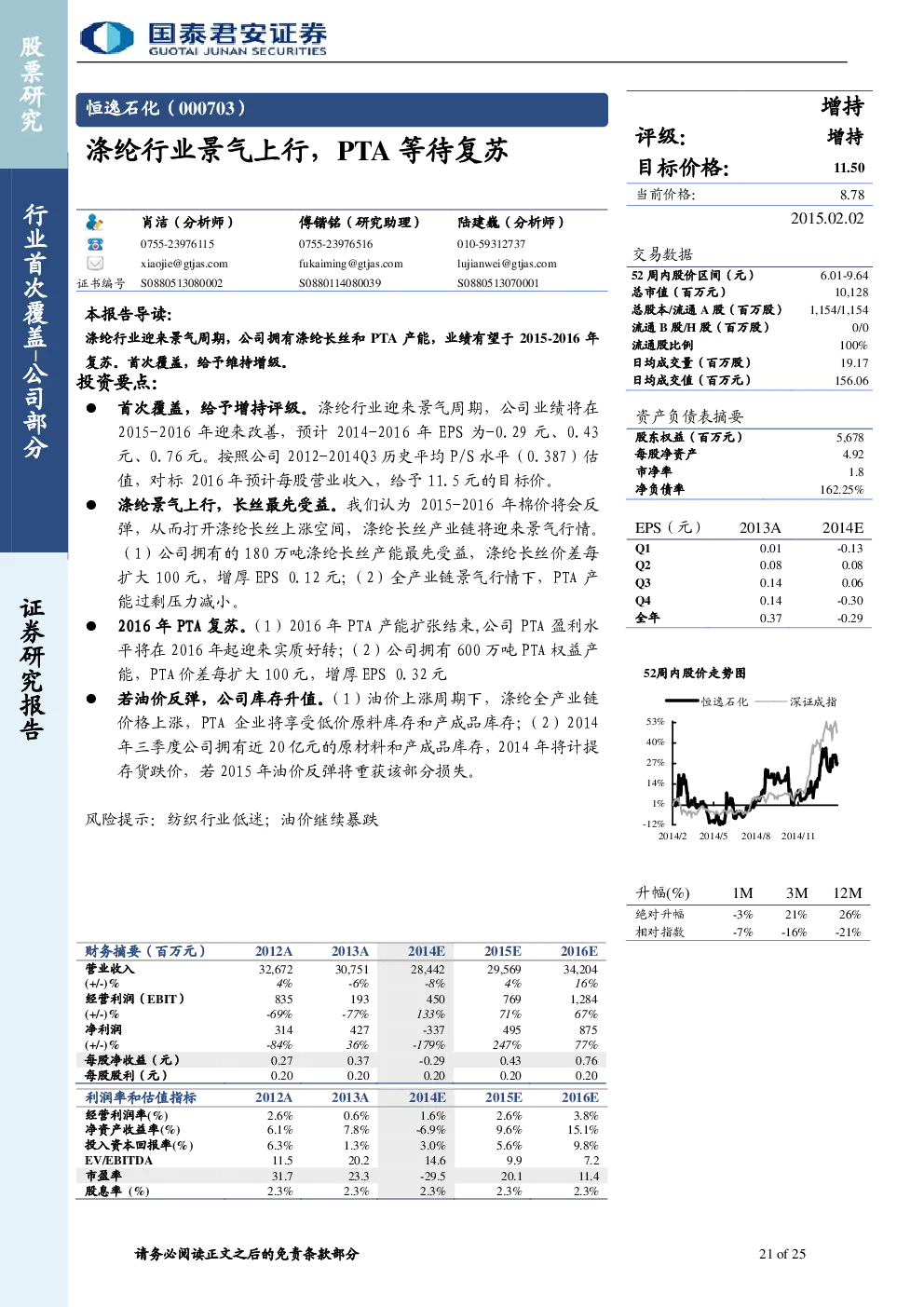Screen dimensions: 924x1307
Task: Click the 证券研究报告 sidebar label
Action: click(33, 670)
